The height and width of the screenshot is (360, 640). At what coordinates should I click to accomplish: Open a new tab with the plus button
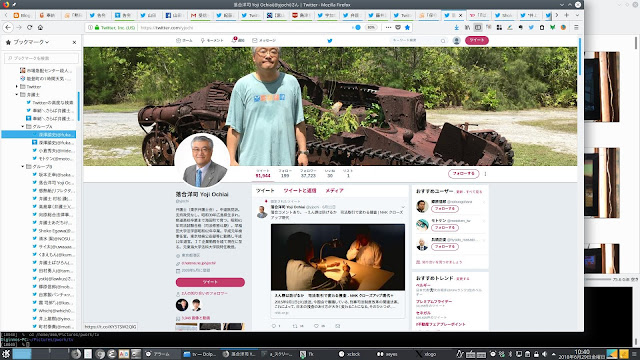click(567, 15)
